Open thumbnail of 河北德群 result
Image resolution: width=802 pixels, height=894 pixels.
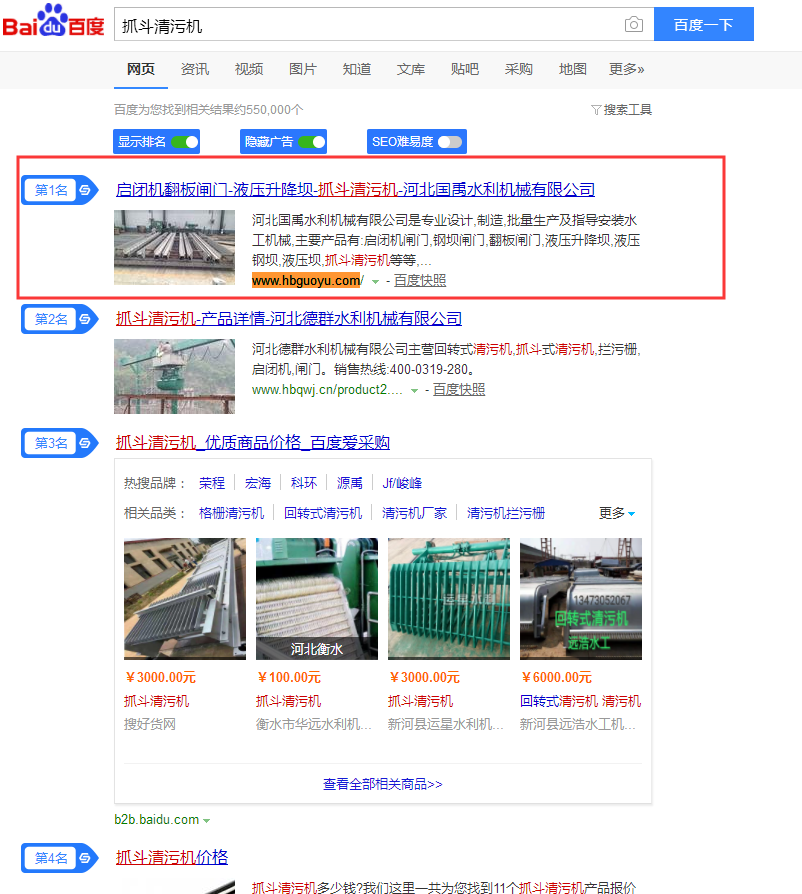click(x=174, y=376)
